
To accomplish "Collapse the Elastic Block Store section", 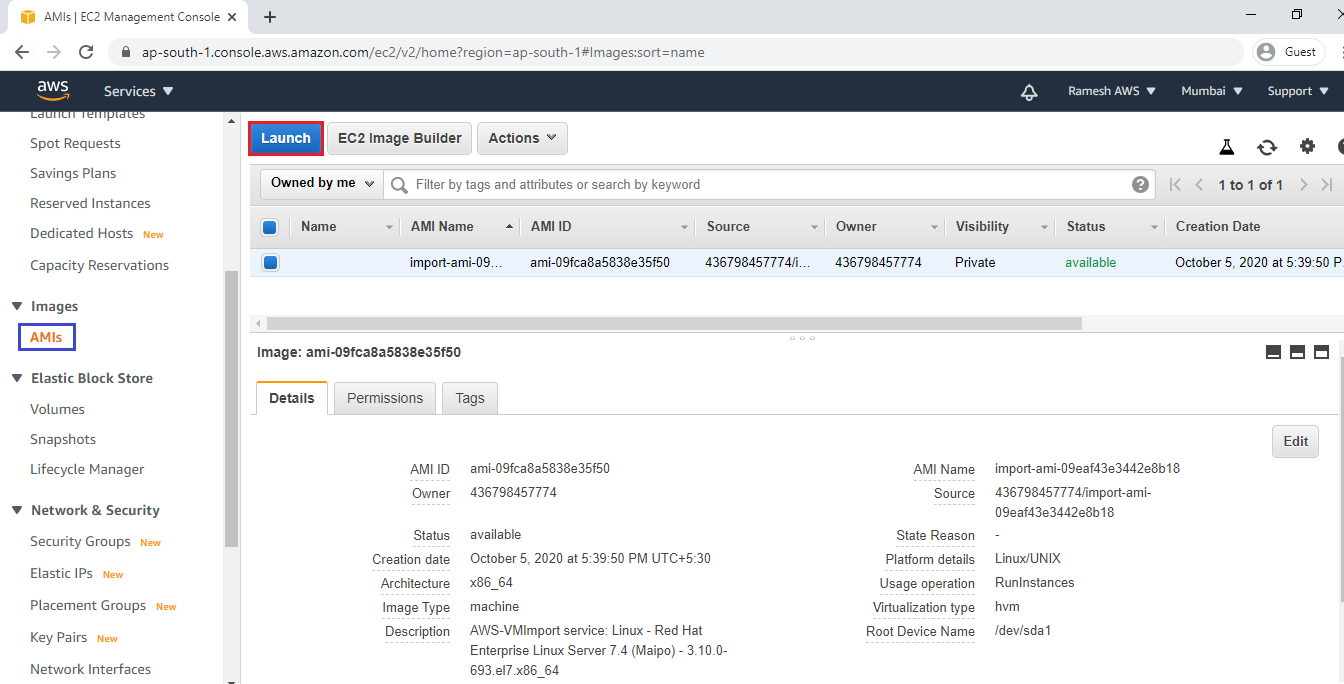I will pyautogui.click(x=17, y=378).
